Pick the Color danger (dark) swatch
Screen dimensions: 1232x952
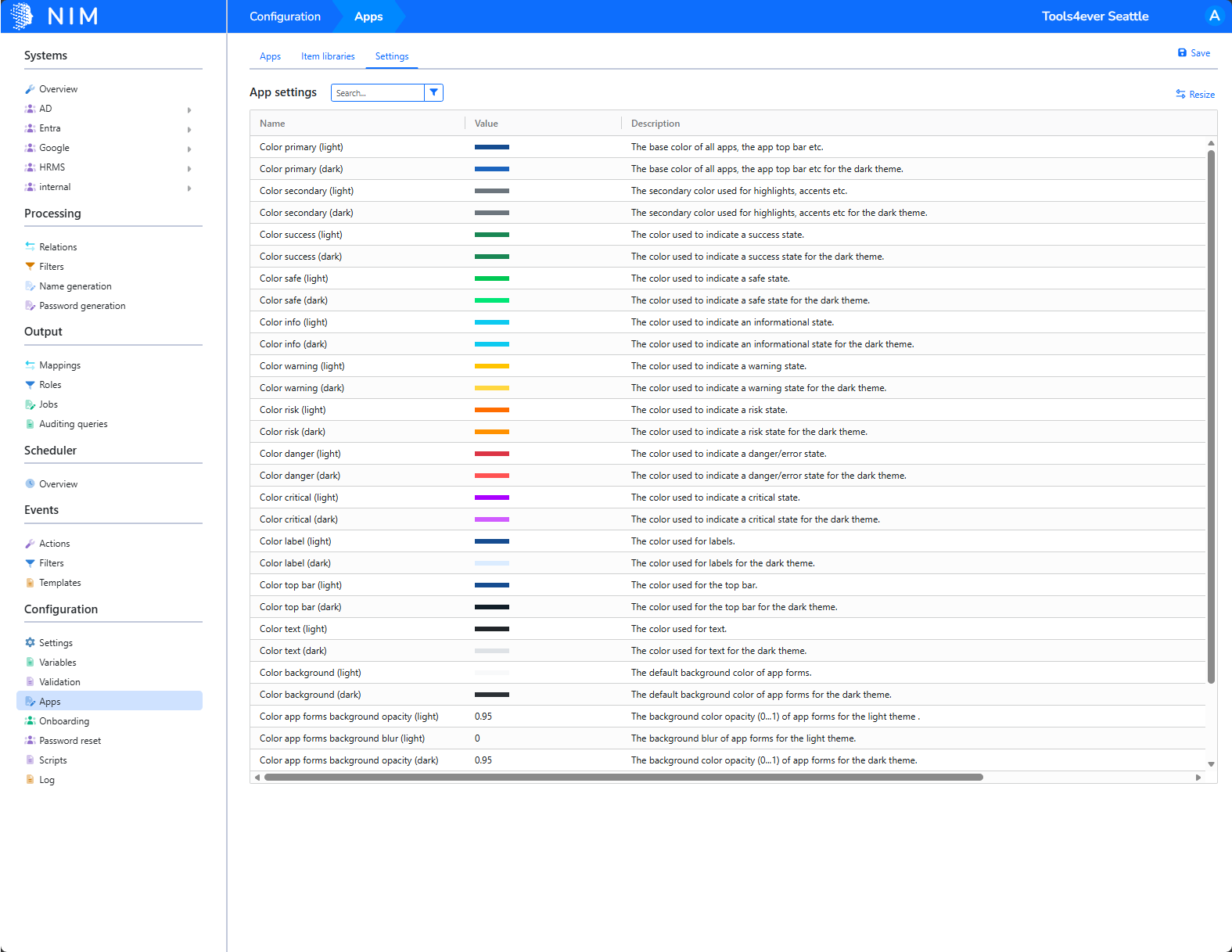pos(492,476)
